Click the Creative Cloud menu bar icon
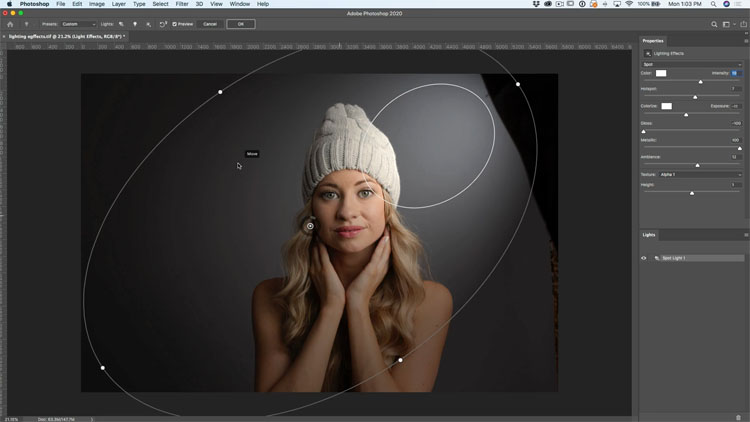Viewport: 750px width, 422px height. 548,4
